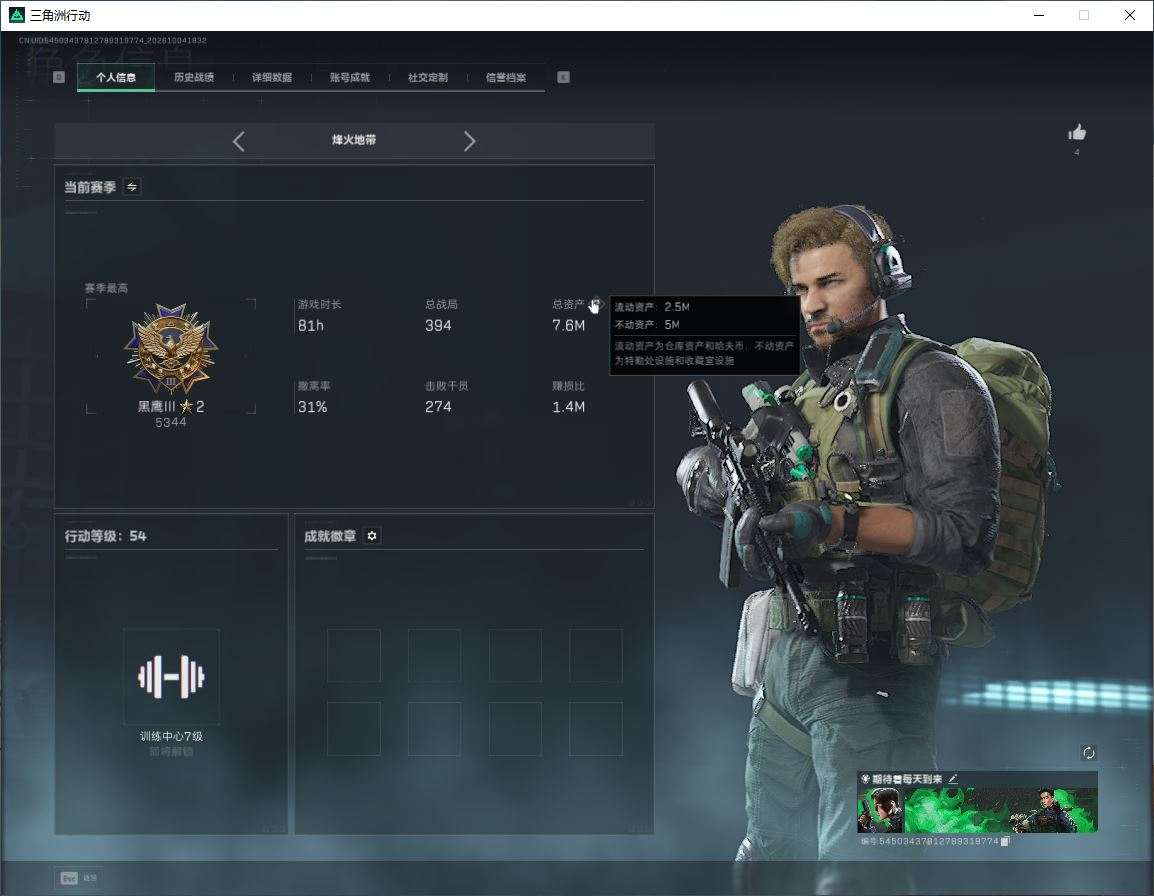View the 信誉档案 tab

(x=506, y=77)
